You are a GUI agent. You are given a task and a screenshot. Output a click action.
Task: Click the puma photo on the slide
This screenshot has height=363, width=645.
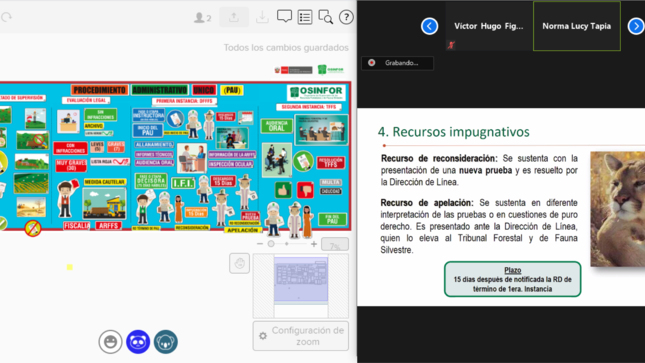pos(617,209)
